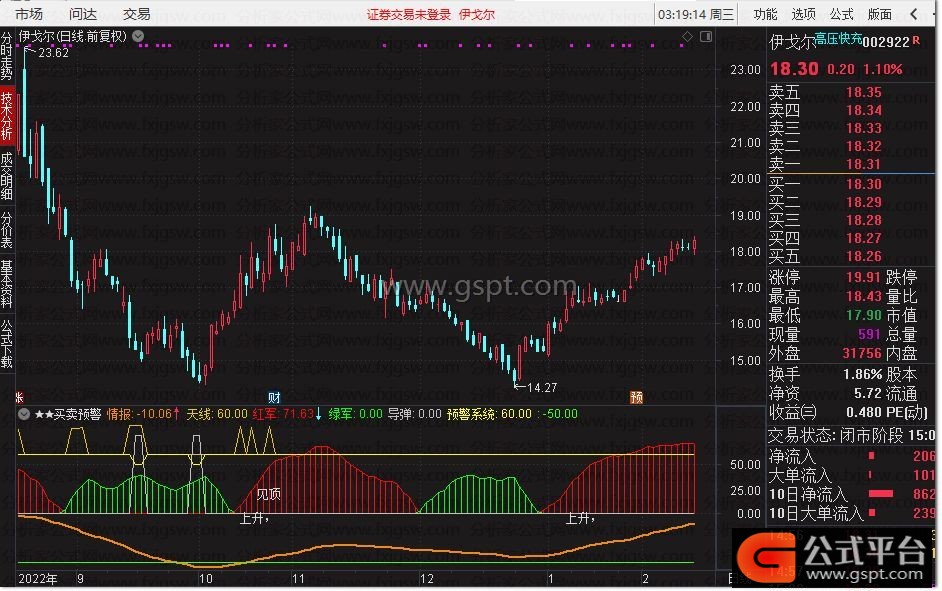
Task: Switch to 基本资料 side tab
Action: (7, 283)
